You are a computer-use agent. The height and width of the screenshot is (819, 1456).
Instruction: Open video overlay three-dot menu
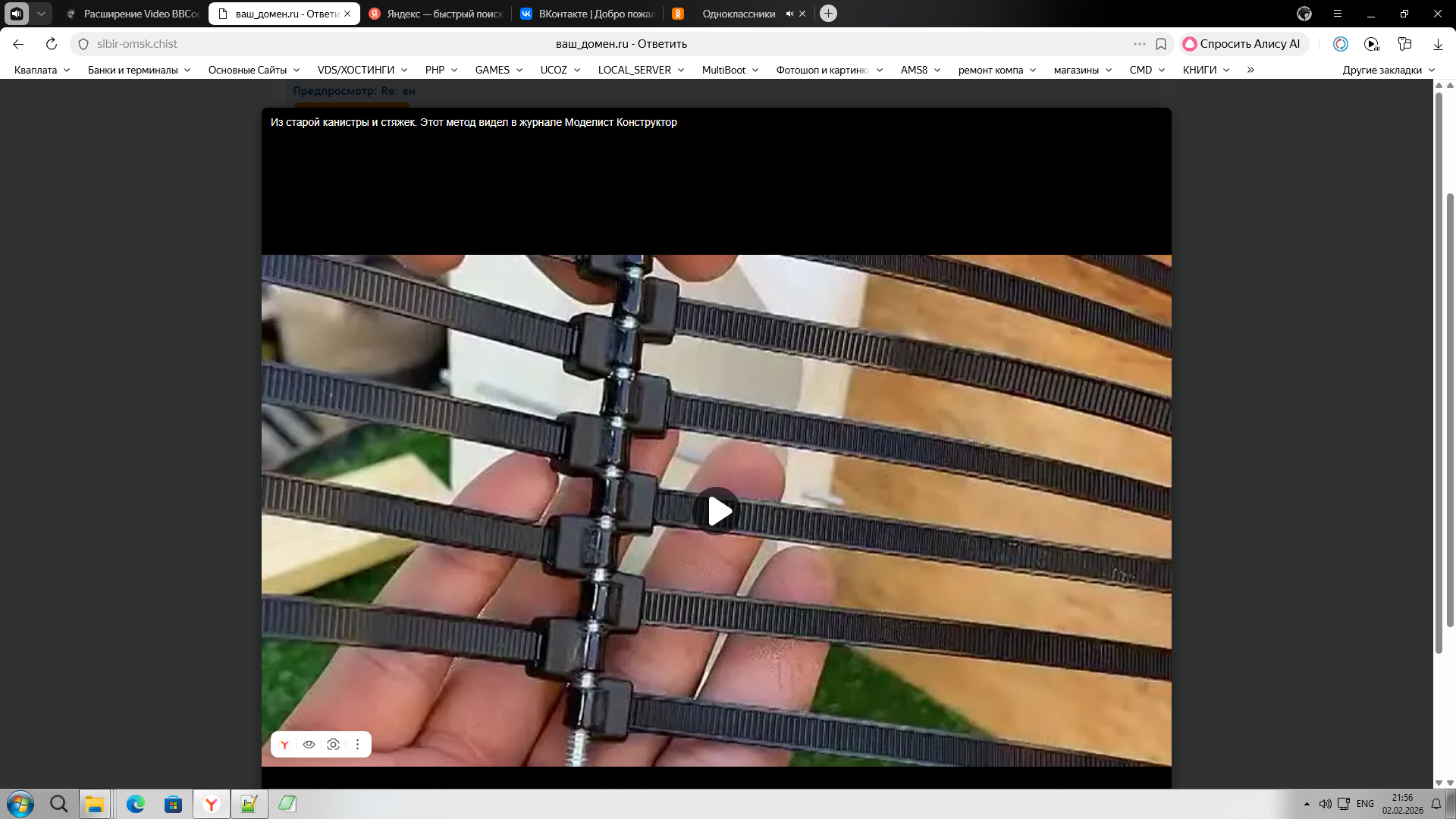click(x=357, y=745)
